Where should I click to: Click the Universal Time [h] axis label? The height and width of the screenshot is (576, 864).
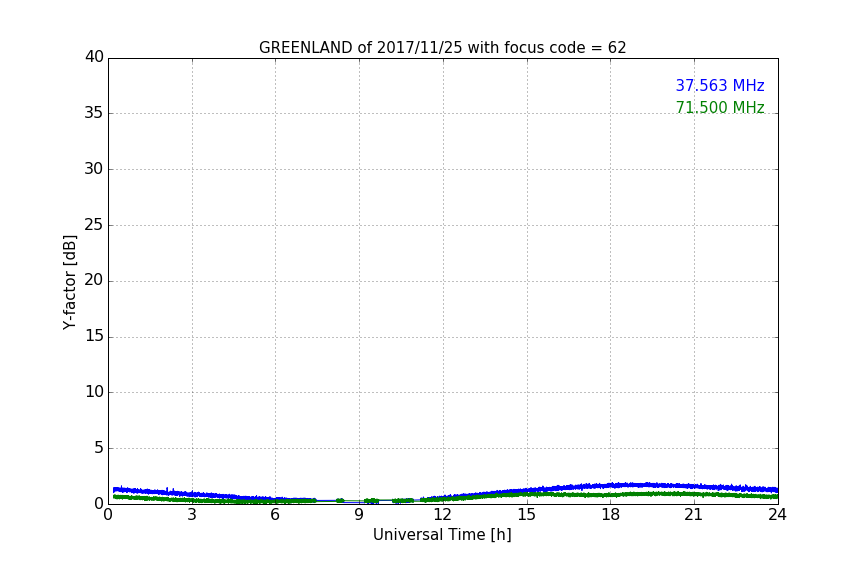(442, 535)
